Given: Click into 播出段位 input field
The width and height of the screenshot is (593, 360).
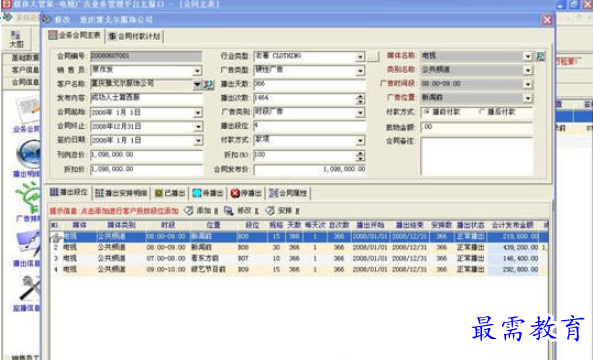Looking at the screenshot, I should [309, 126].
